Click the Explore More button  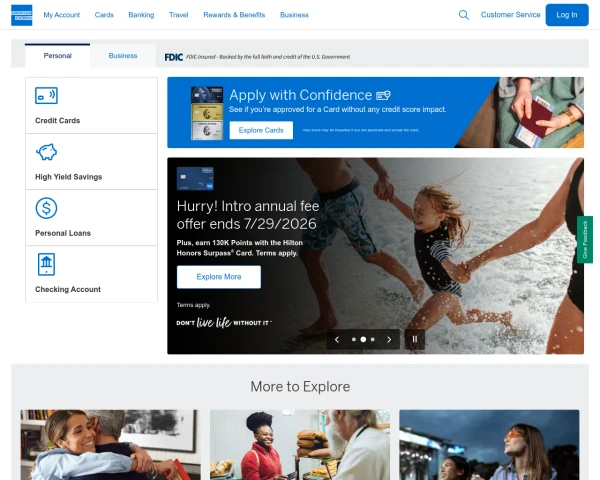pos(219,277)
